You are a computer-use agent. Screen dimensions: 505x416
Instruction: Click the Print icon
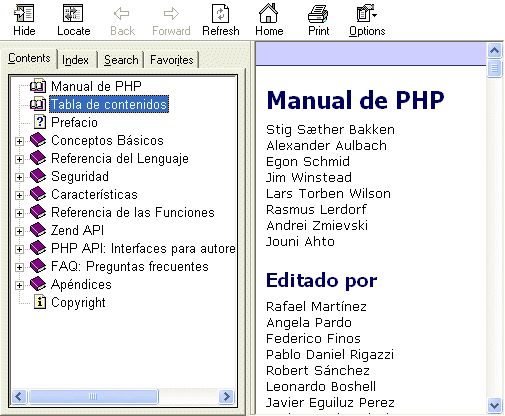click(318, 14)
